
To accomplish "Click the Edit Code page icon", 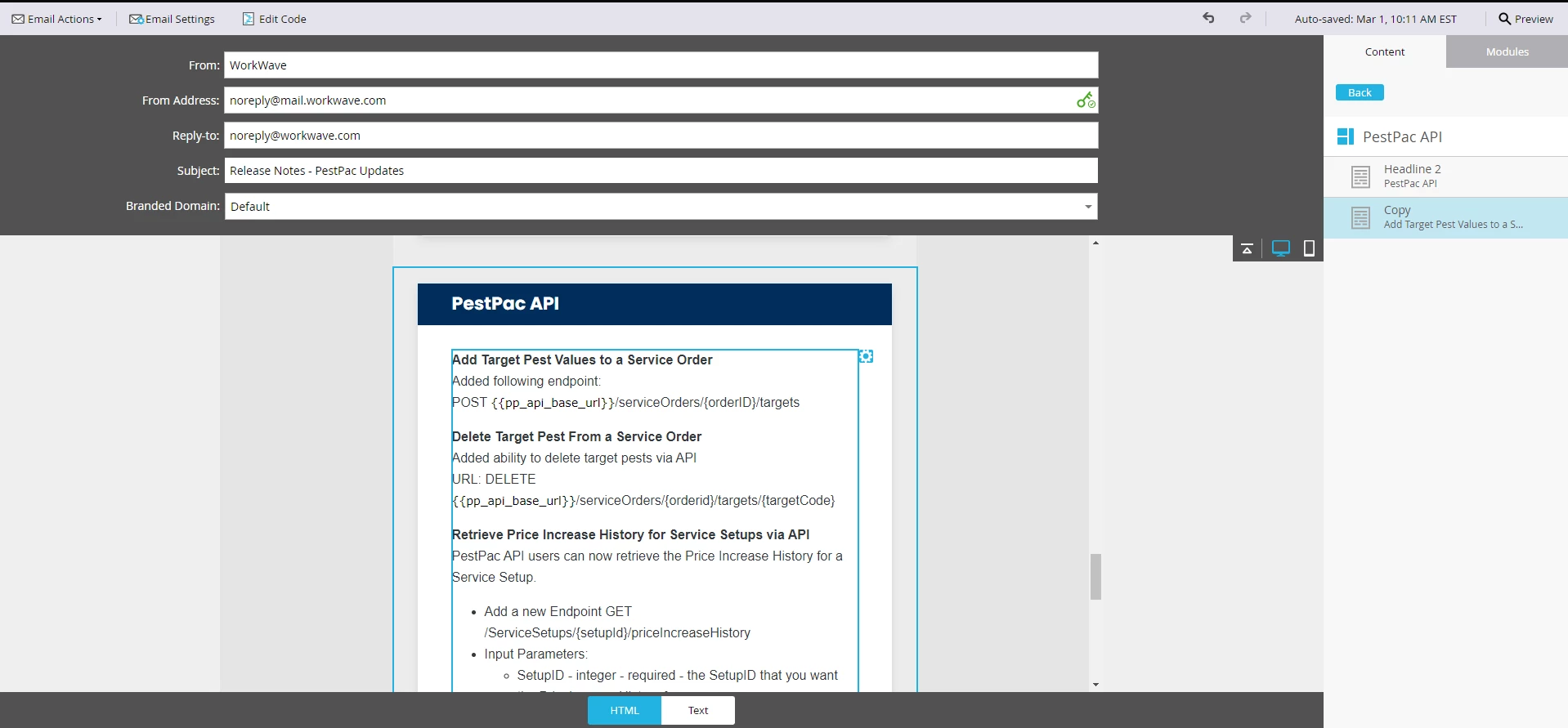I will 248,19.
